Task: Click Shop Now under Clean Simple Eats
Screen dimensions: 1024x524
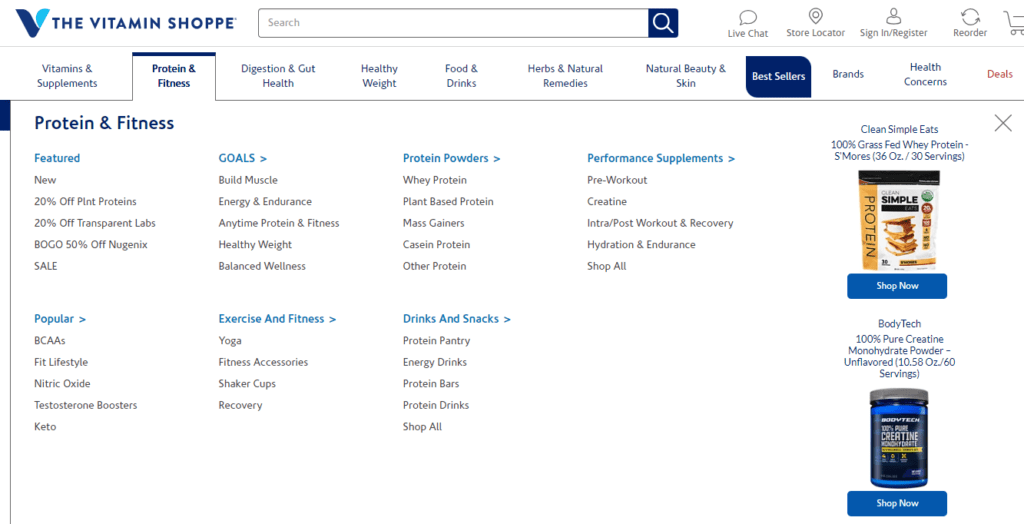Action: pyautogui.click(x=897, y=286)
